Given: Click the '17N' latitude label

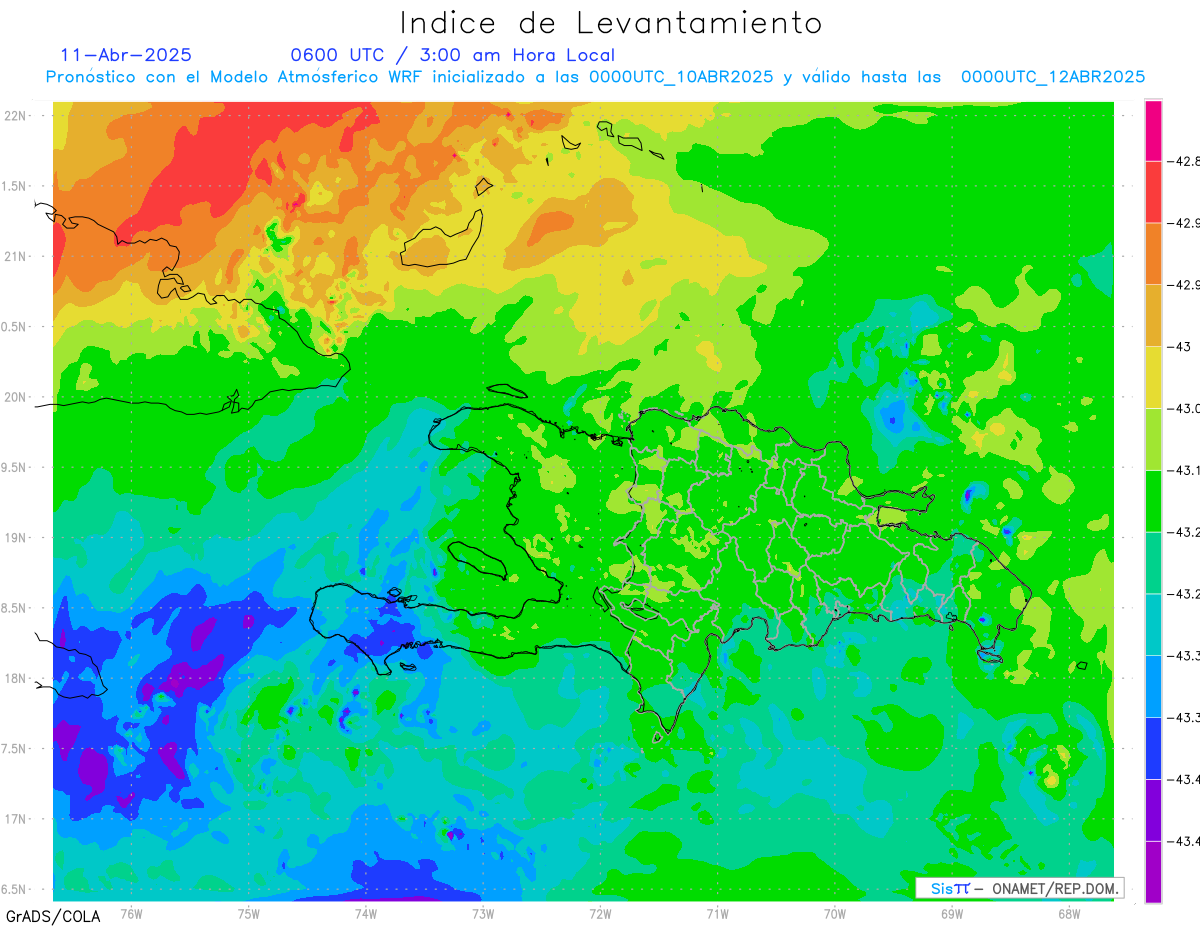Looking at the screenshot, I should (x=16, y=819).
